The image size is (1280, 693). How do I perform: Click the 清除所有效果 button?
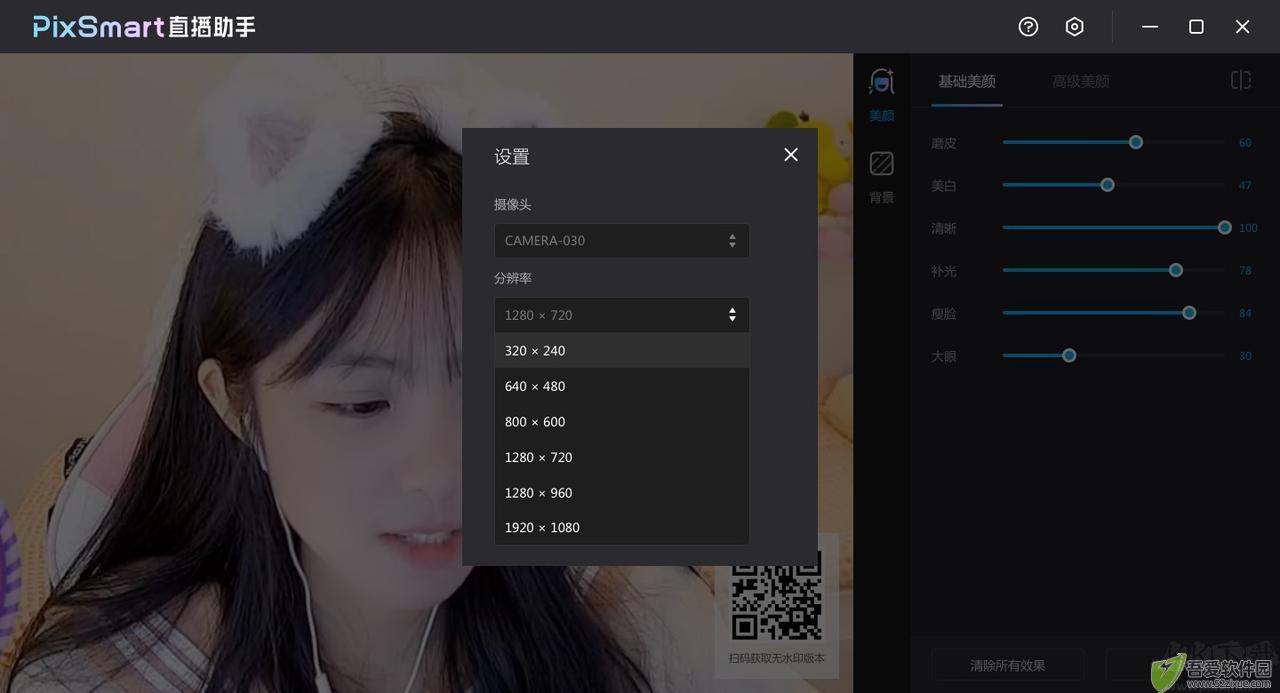tap(1008, 665)
